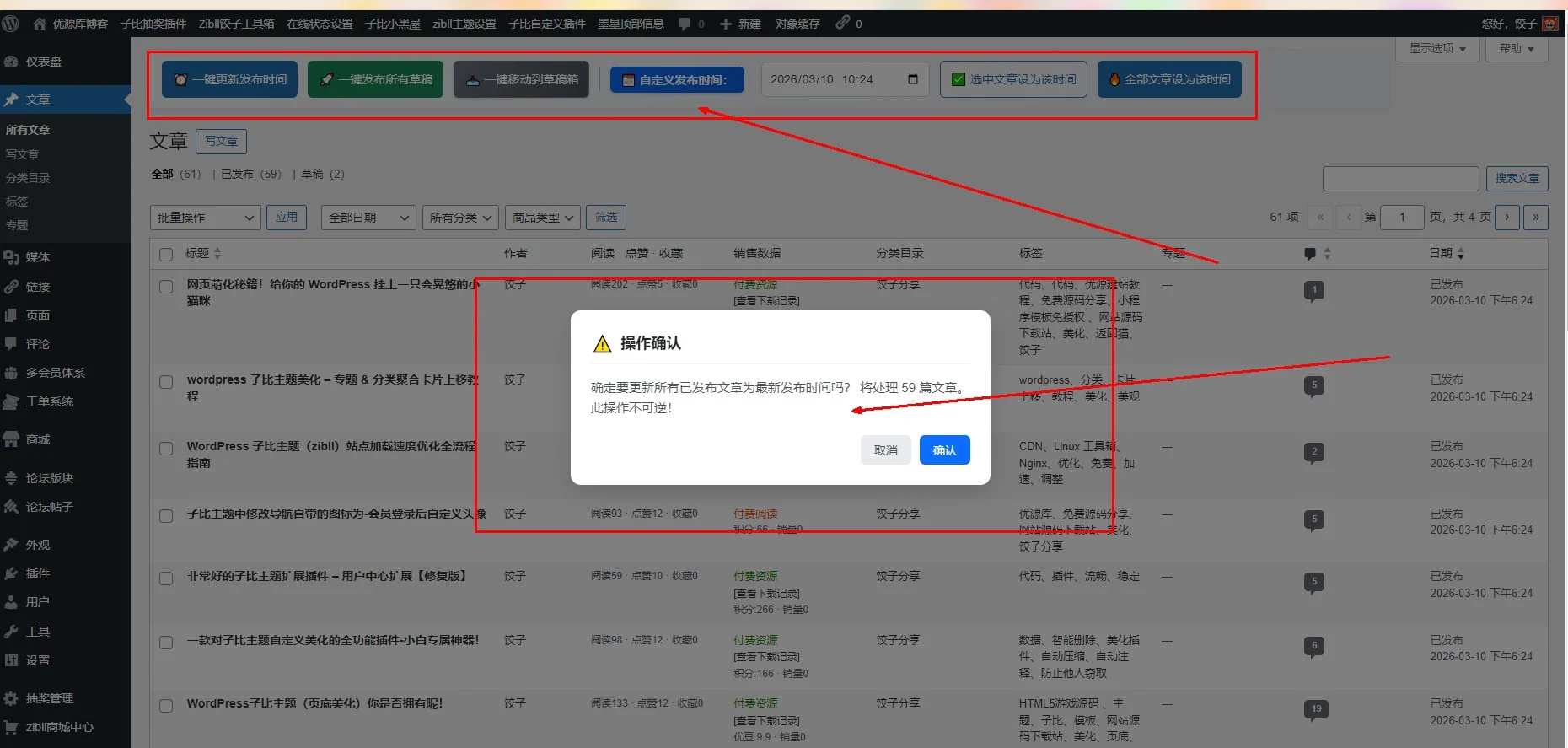Open 在线状态设置 admin bar menu
Screen dimensions: 1568x748
point(320,24)
